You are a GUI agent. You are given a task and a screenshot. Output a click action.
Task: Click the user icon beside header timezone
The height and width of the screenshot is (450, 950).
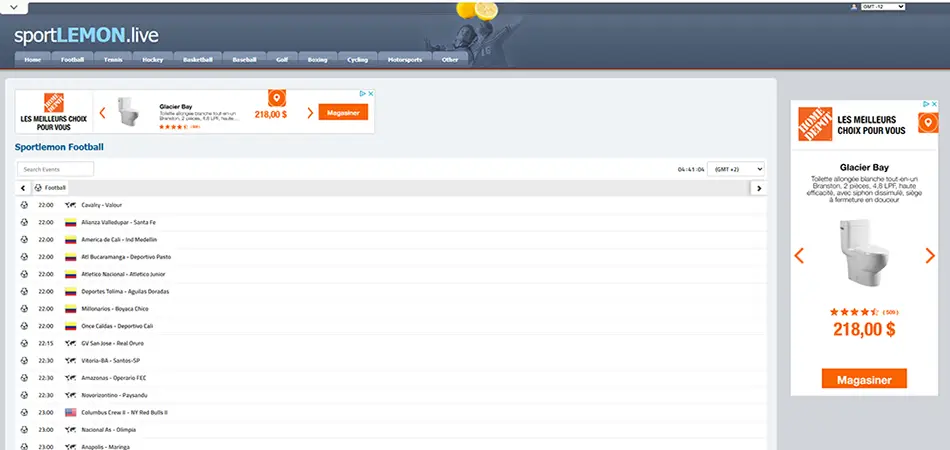click(854, 7)
